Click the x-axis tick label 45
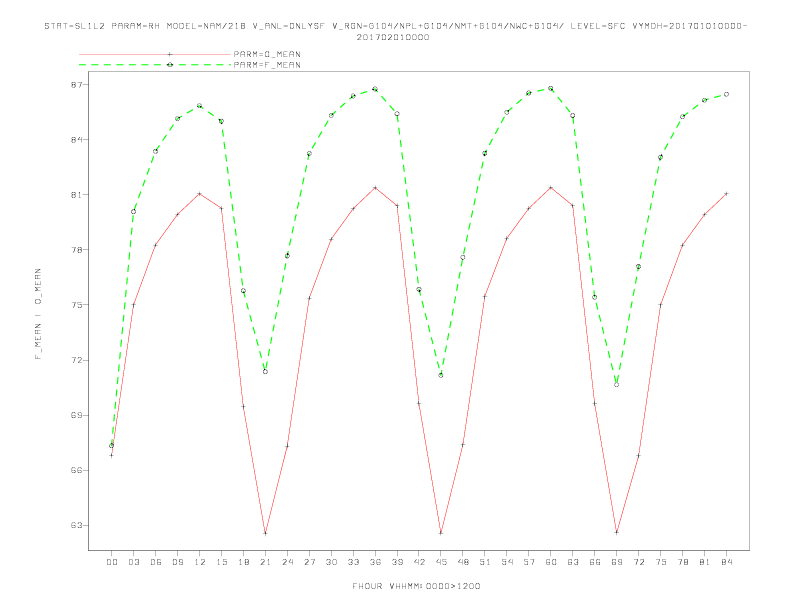The width and height of the screenshot is (792, 612). pyautogui.click(x=441, y=562)
